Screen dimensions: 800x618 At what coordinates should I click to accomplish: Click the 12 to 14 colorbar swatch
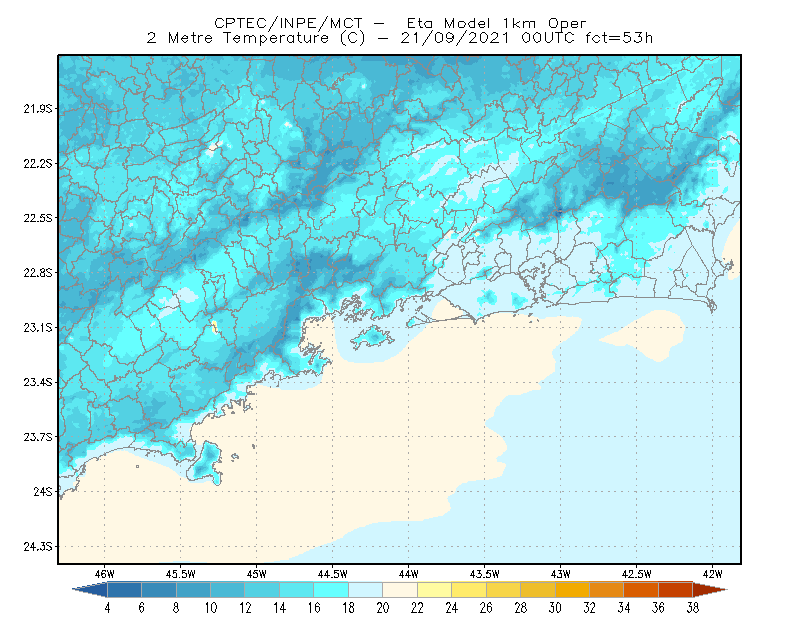pyautogui.click(x=262, y=590)
